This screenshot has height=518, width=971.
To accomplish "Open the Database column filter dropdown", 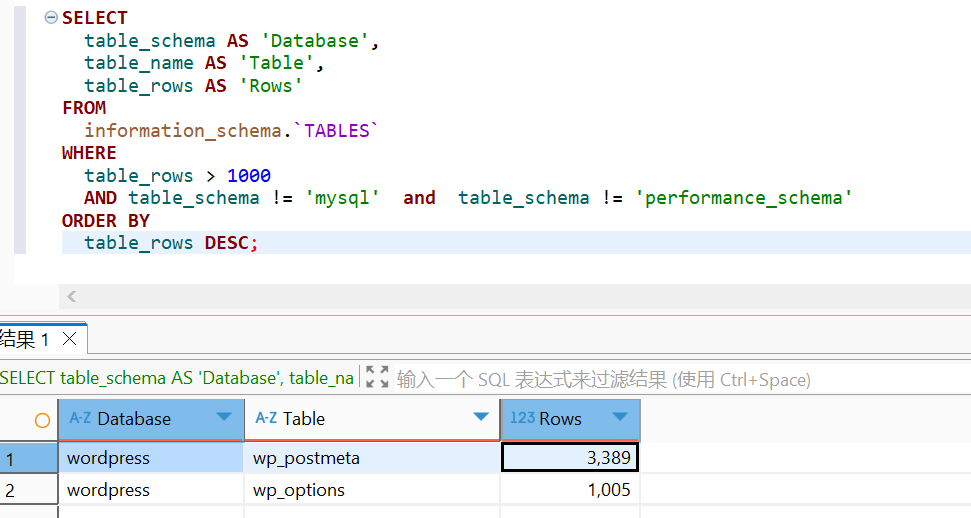I will (x=224, y=418).
